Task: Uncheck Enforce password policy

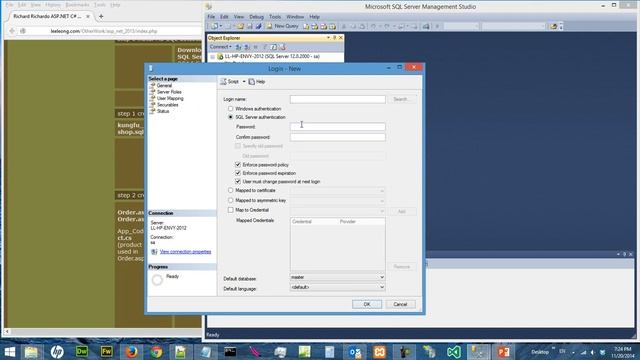Action: pos(238,164)
